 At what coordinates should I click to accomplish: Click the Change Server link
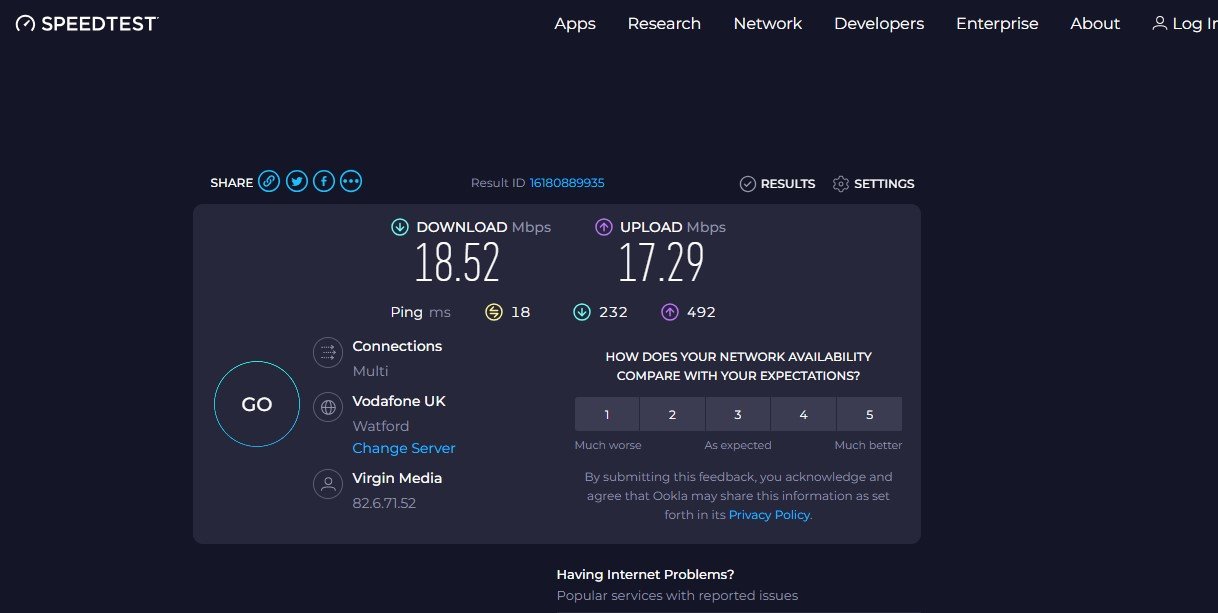tap(404, 448)
